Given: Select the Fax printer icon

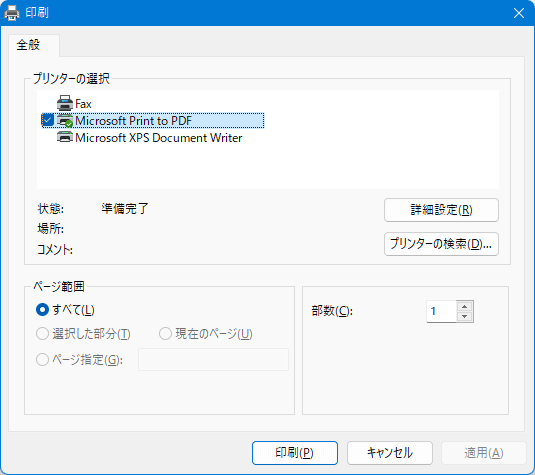Looking at the screenshot, I should click(x=65, y=103).
